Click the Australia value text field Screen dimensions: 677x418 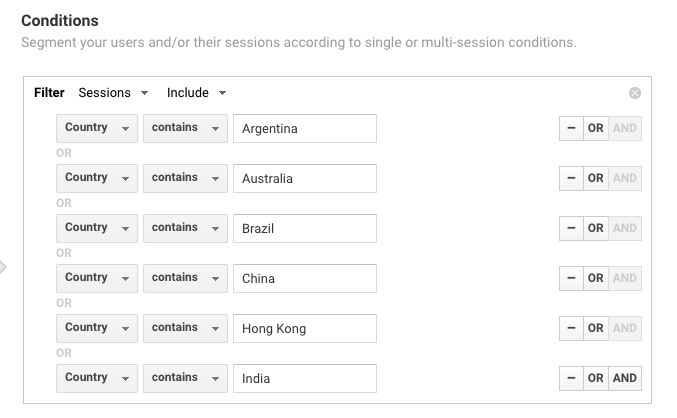[x=304, y=178]
